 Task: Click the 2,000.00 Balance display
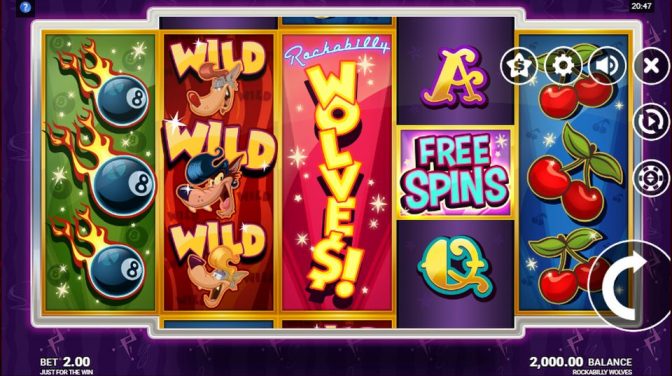[581, 362]
